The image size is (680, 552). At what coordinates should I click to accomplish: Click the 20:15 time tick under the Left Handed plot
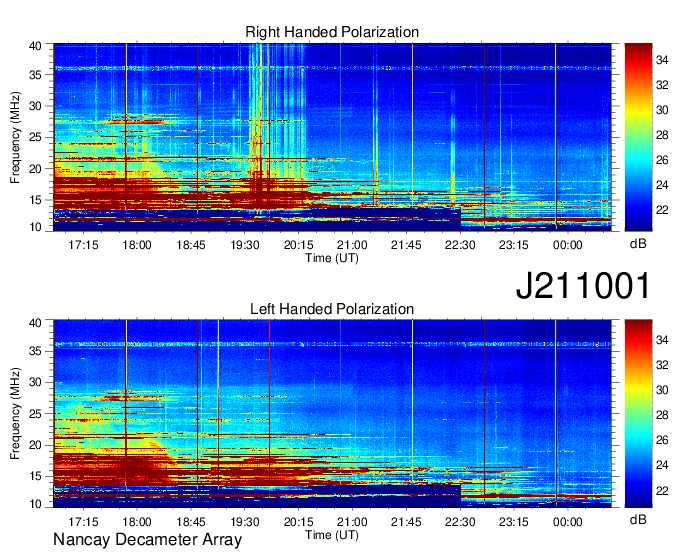coord(298,522)
